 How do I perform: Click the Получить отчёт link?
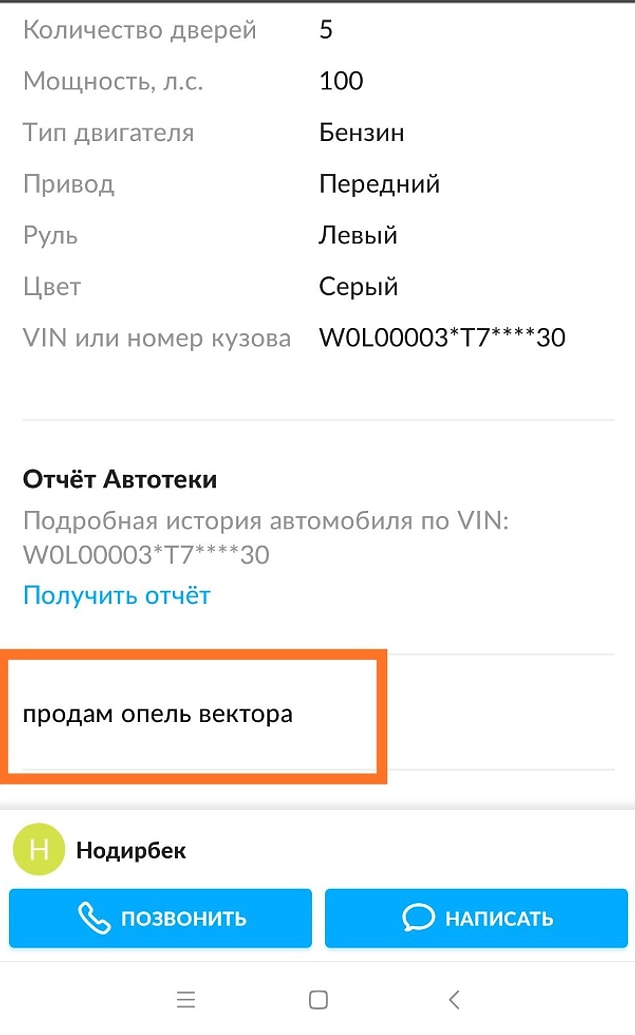(x=117, y=595)
